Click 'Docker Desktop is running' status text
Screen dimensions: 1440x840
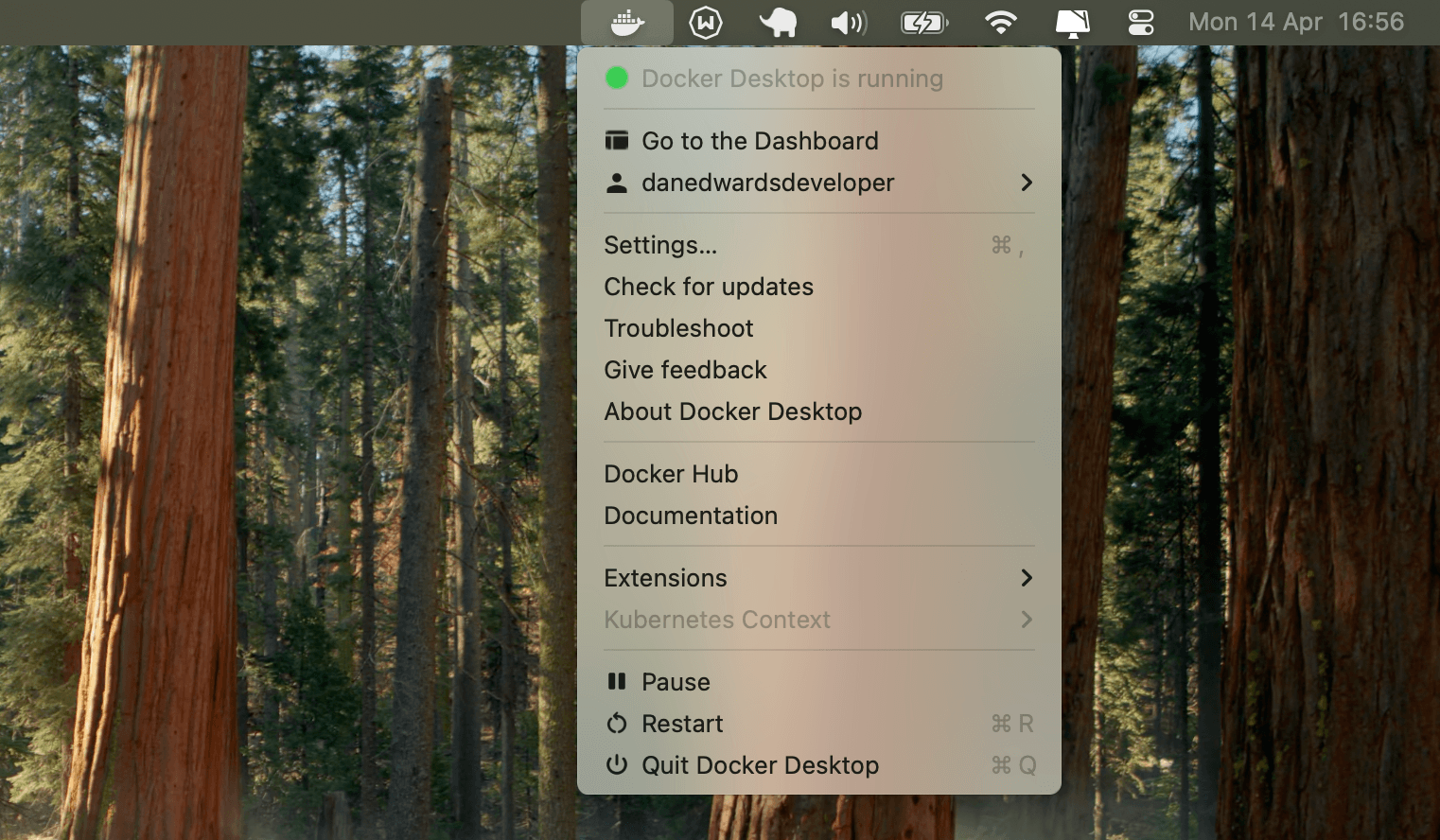point(793,79)
